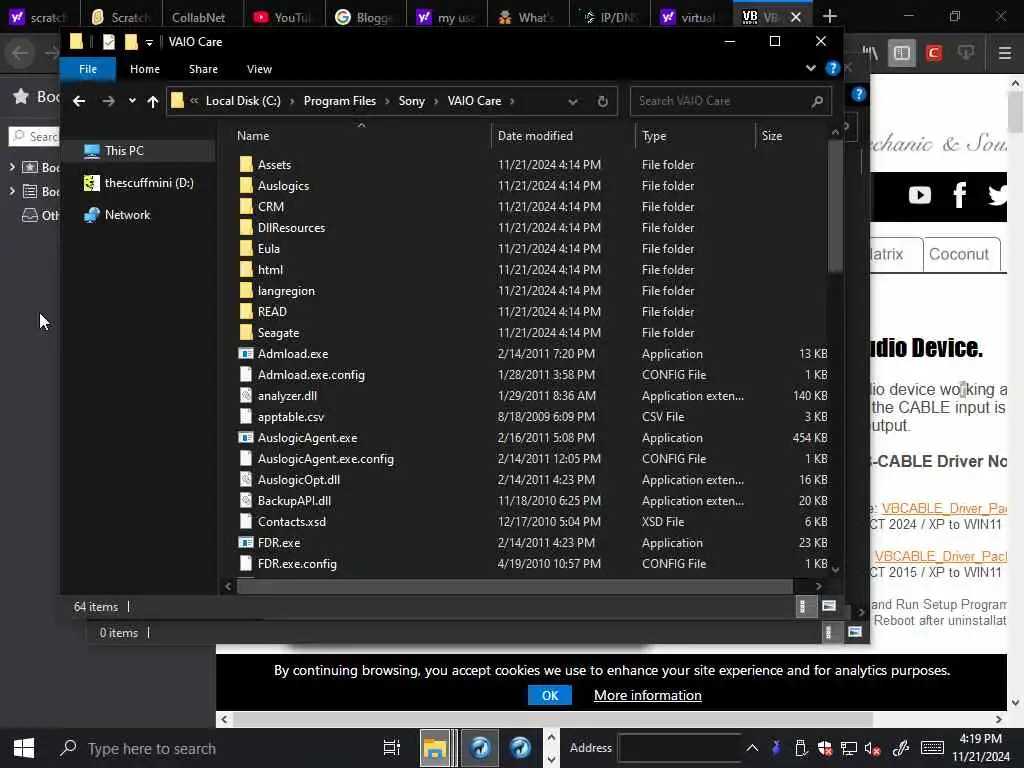Switch to details view in status bar
Image resolution: width=1024 pixels, height=768 pixels.
pyautogui.click(x=803, y=607)
